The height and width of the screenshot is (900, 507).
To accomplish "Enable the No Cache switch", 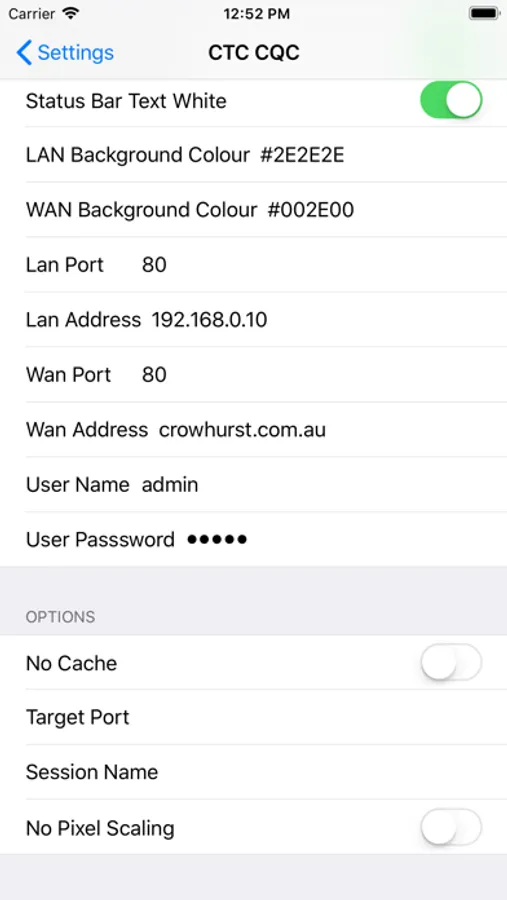I will [x=451, y=662].
